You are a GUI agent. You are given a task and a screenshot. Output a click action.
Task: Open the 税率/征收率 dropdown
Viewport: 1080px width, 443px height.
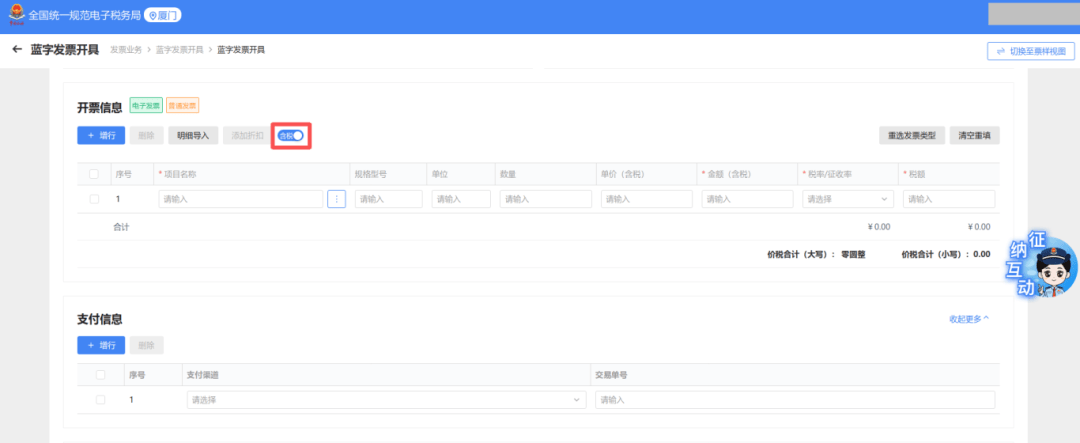click(x=848, y=199)
